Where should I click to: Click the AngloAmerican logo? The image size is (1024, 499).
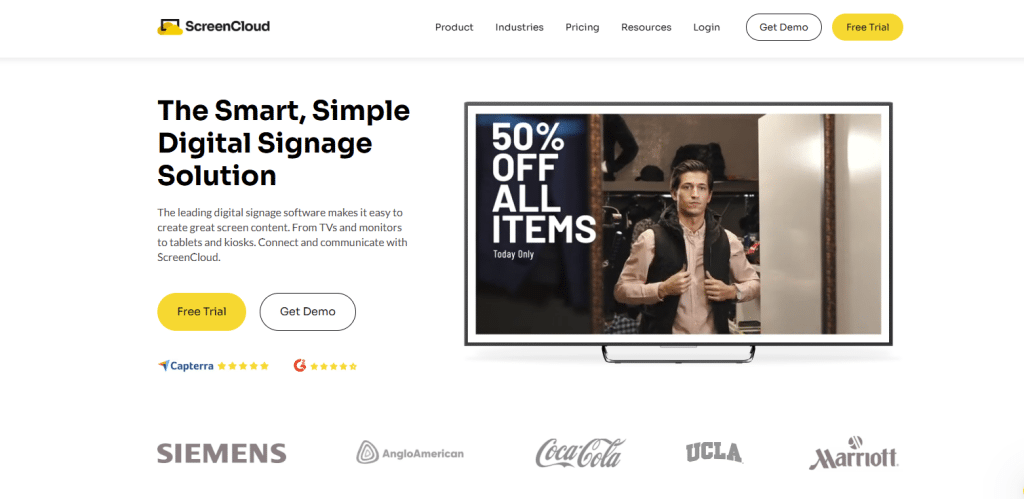tap(410, 453)
